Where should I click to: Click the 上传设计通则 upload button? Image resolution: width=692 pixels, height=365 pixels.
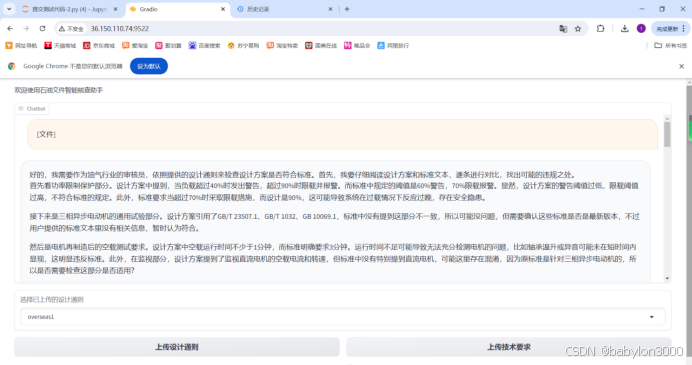coord(177,347)
